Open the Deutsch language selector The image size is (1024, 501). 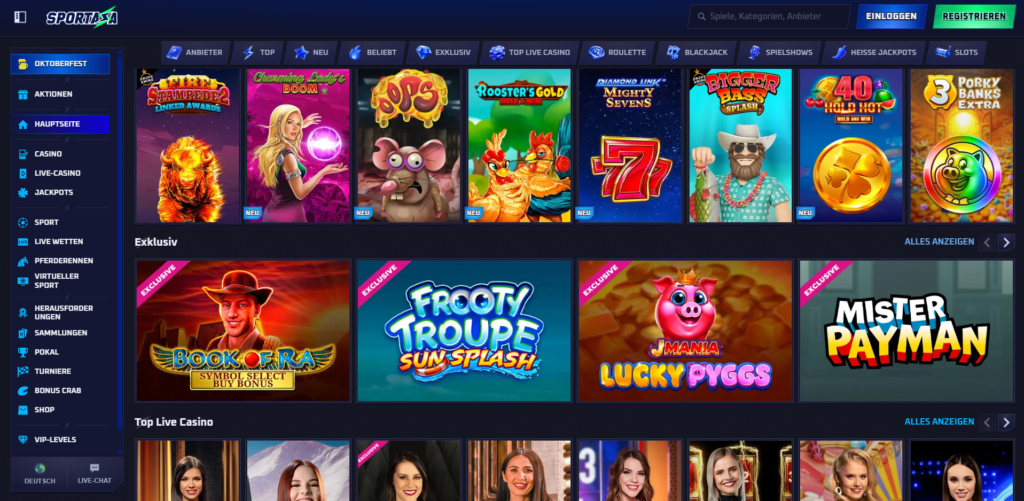point(40,474)
